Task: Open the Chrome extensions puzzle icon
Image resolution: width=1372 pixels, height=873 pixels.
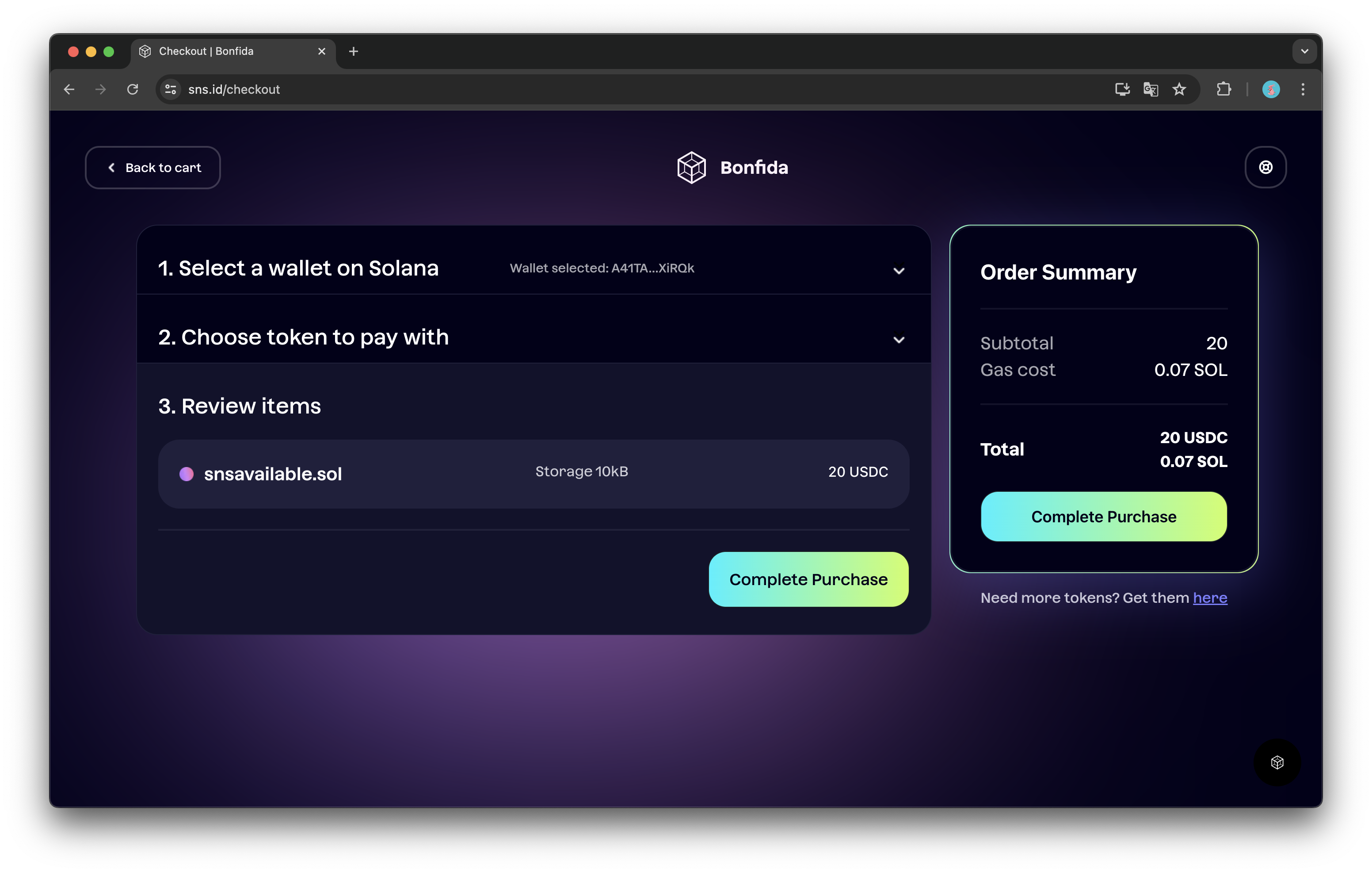Action: [x=1223, y=89]
